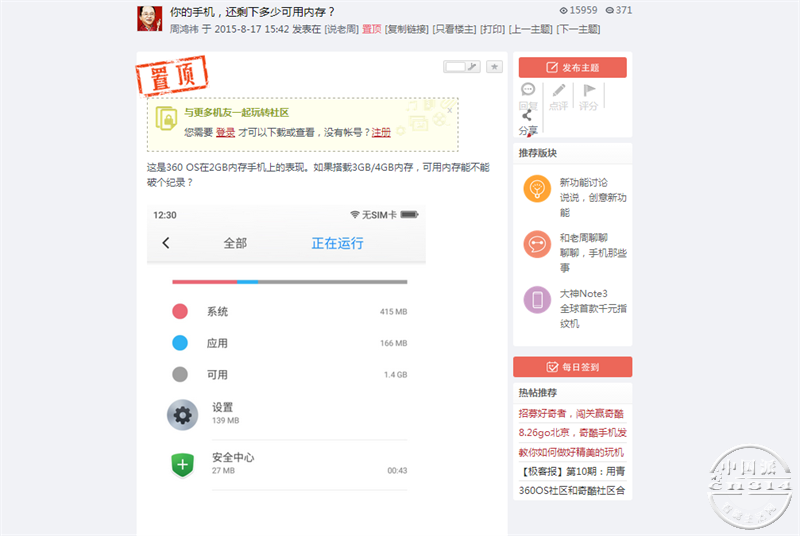Click the Wi-Fi icon in screenshot
This screenshot has width=800, height=536.
tap(355, 215)
